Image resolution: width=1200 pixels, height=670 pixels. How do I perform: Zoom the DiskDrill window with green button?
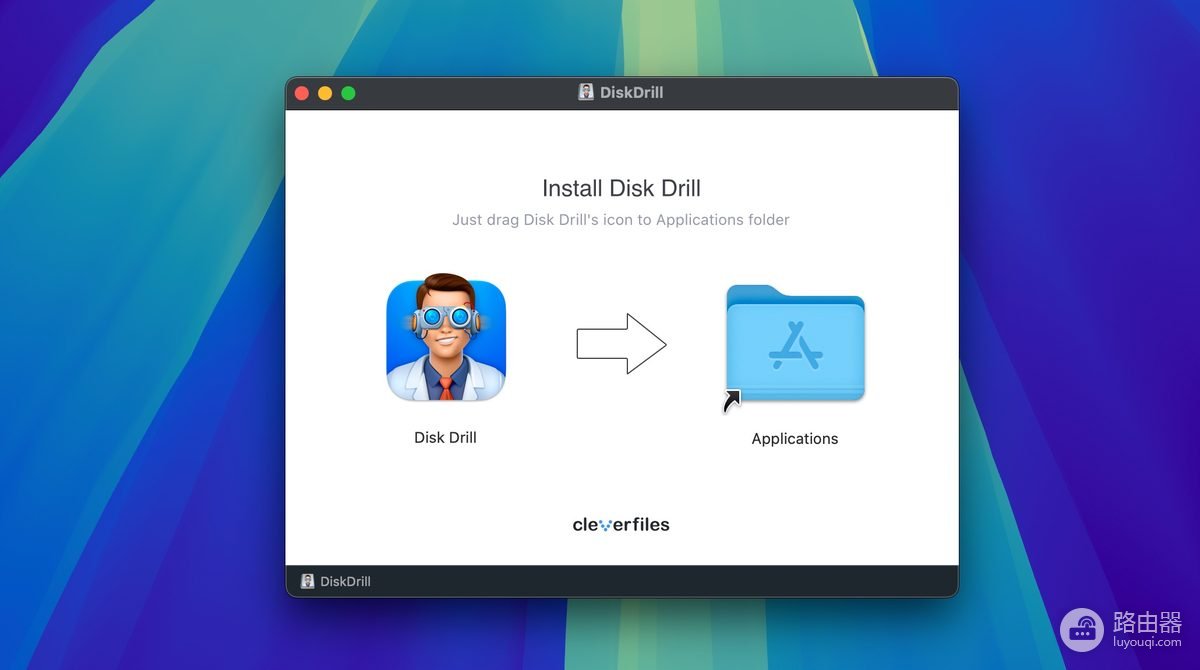click(x=348, y=93)
